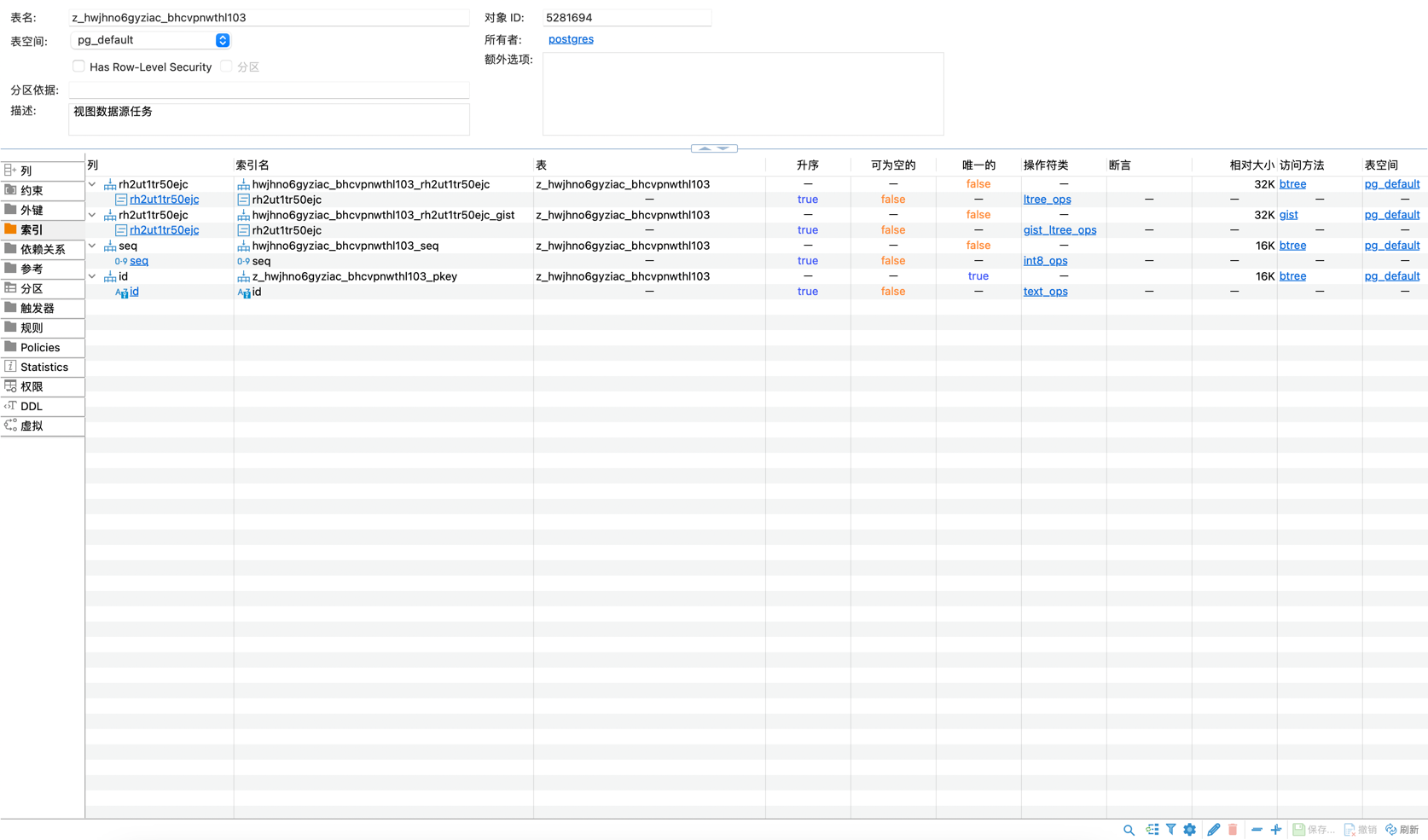Open the filter icon in bottom toolbar
The image size is (1428, 840).
[1170, 829]
